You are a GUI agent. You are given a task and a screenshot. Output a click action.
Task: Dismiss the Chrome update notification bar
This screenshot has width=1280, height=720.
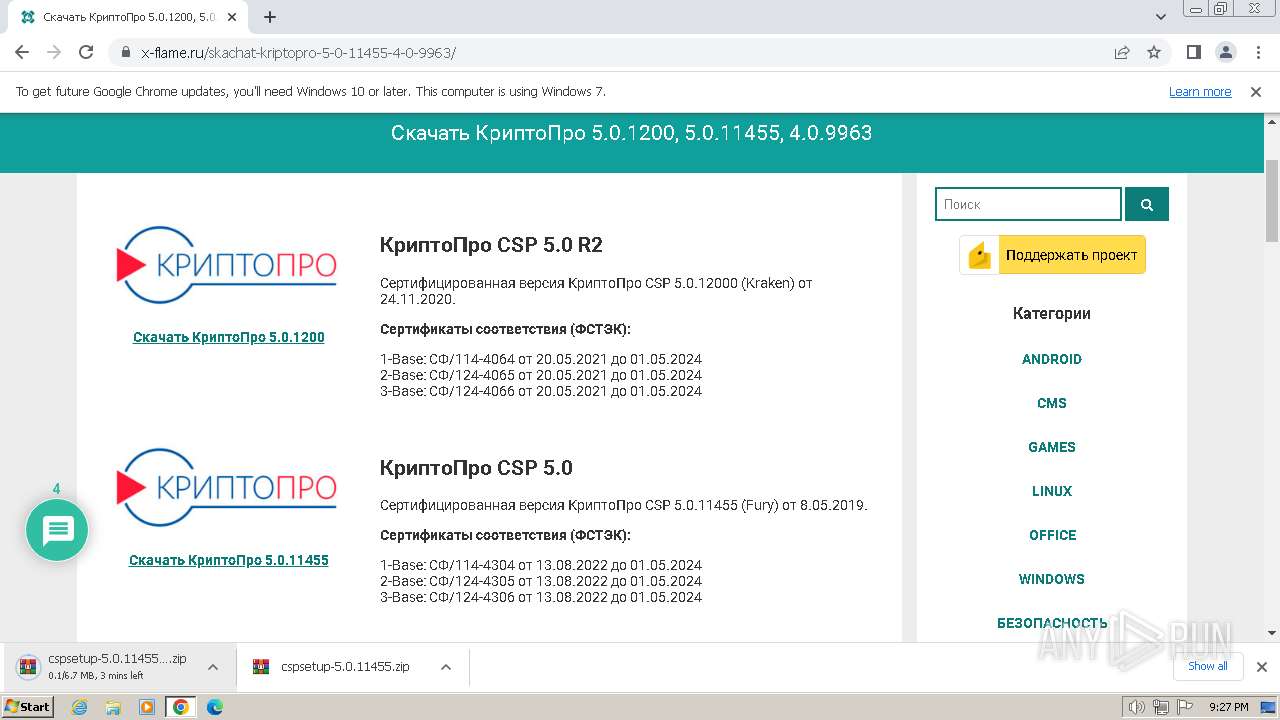tap(1256, 92)
